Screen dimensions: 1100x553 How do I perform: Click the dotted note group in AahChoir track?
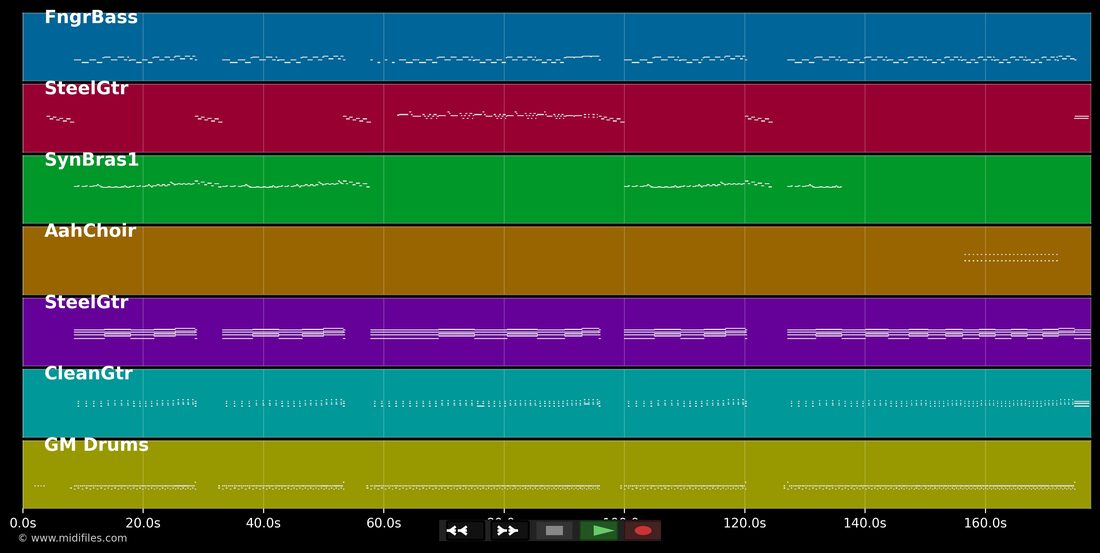coord(1011,258)
